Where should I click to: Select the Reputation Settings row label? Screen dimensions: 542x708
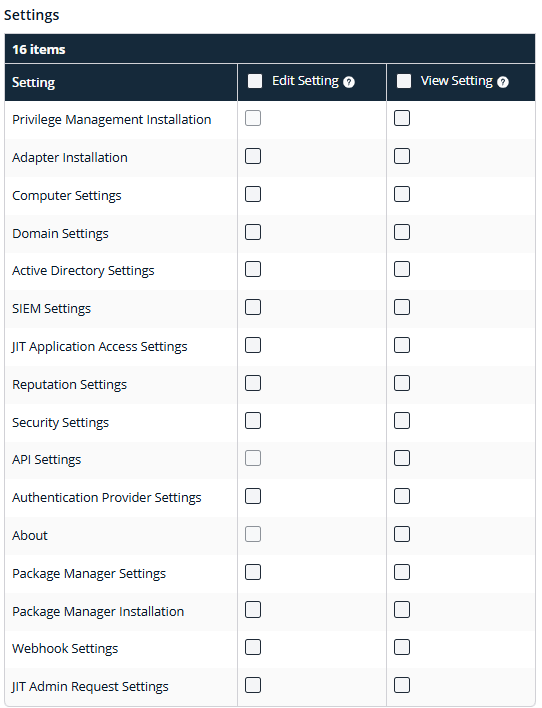tap(70, 384)
